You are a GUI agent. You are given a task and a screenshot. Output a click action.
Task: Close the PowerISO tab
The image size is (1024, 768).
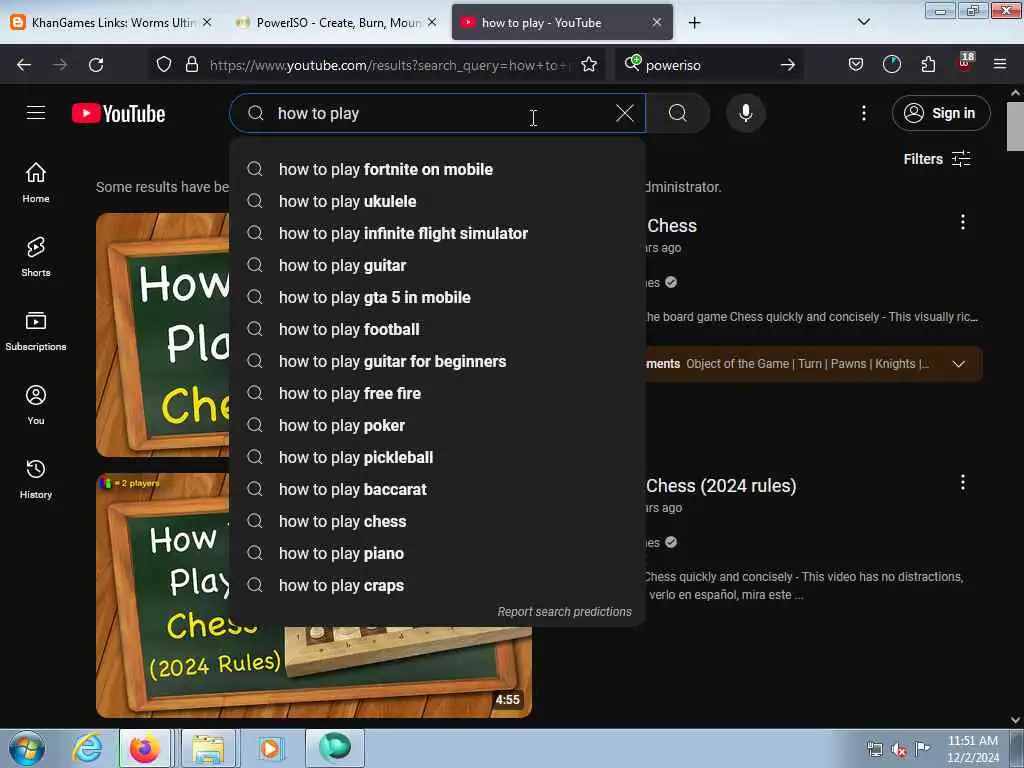[432, 22]
